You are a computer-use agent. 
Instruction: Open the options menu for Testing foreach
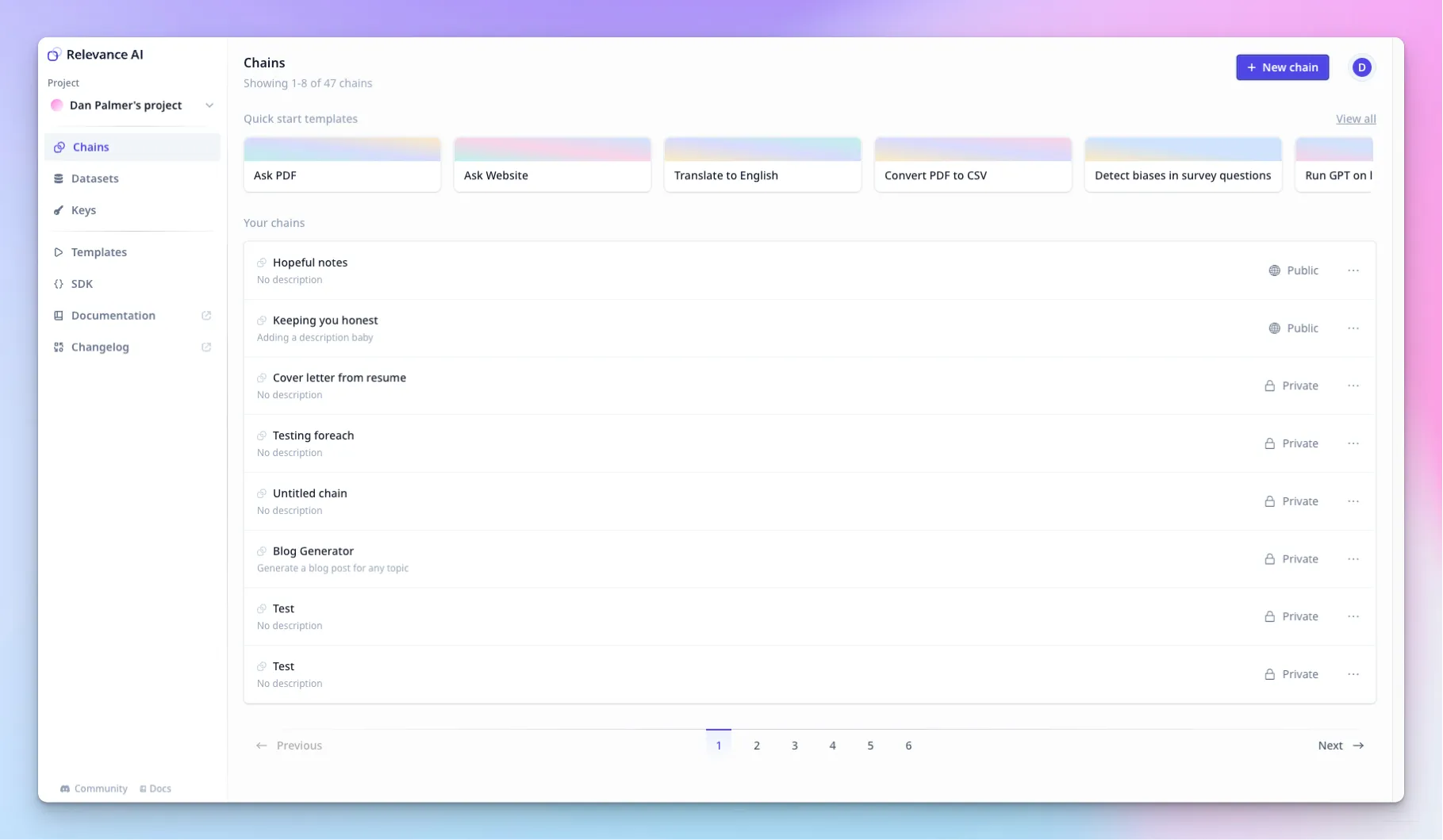tap(1353, 443)
